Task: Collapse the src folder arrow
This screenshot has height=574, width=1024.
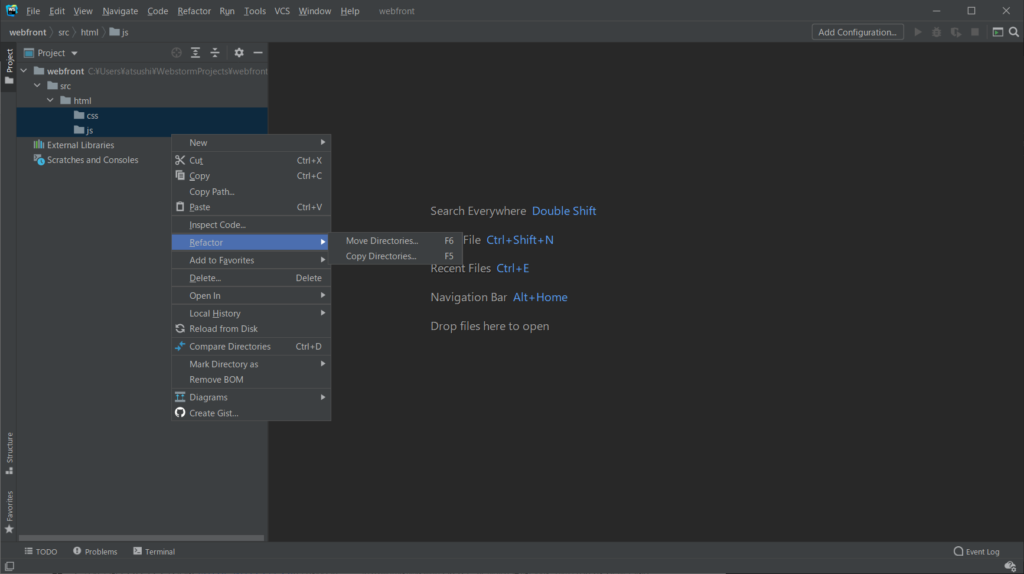Action: pyautogui.click(x=37, y=86)
